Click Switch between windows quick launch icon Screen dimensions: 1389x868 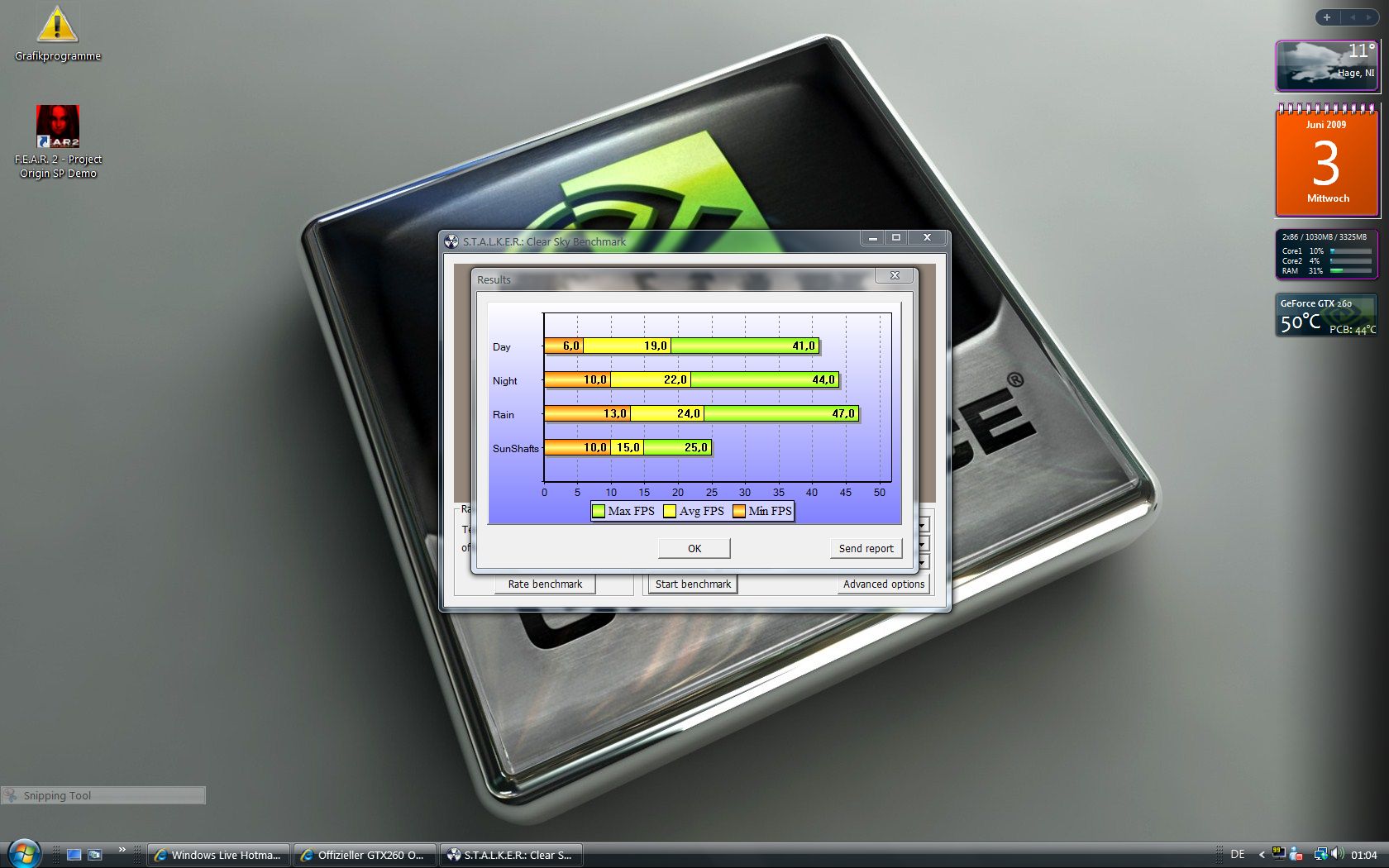pyautogui.click(x=95, y=855)
